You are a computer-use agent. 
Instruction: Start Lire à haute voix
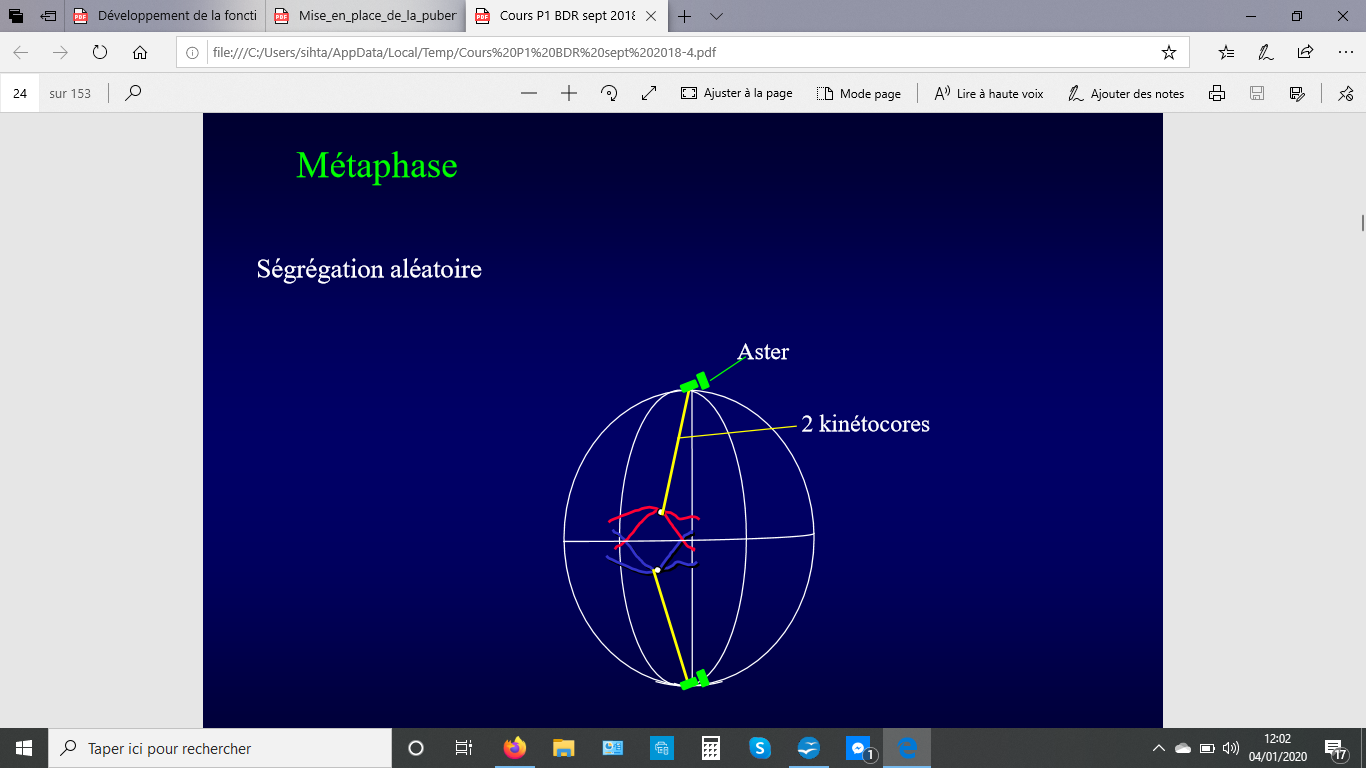(988, 93)
